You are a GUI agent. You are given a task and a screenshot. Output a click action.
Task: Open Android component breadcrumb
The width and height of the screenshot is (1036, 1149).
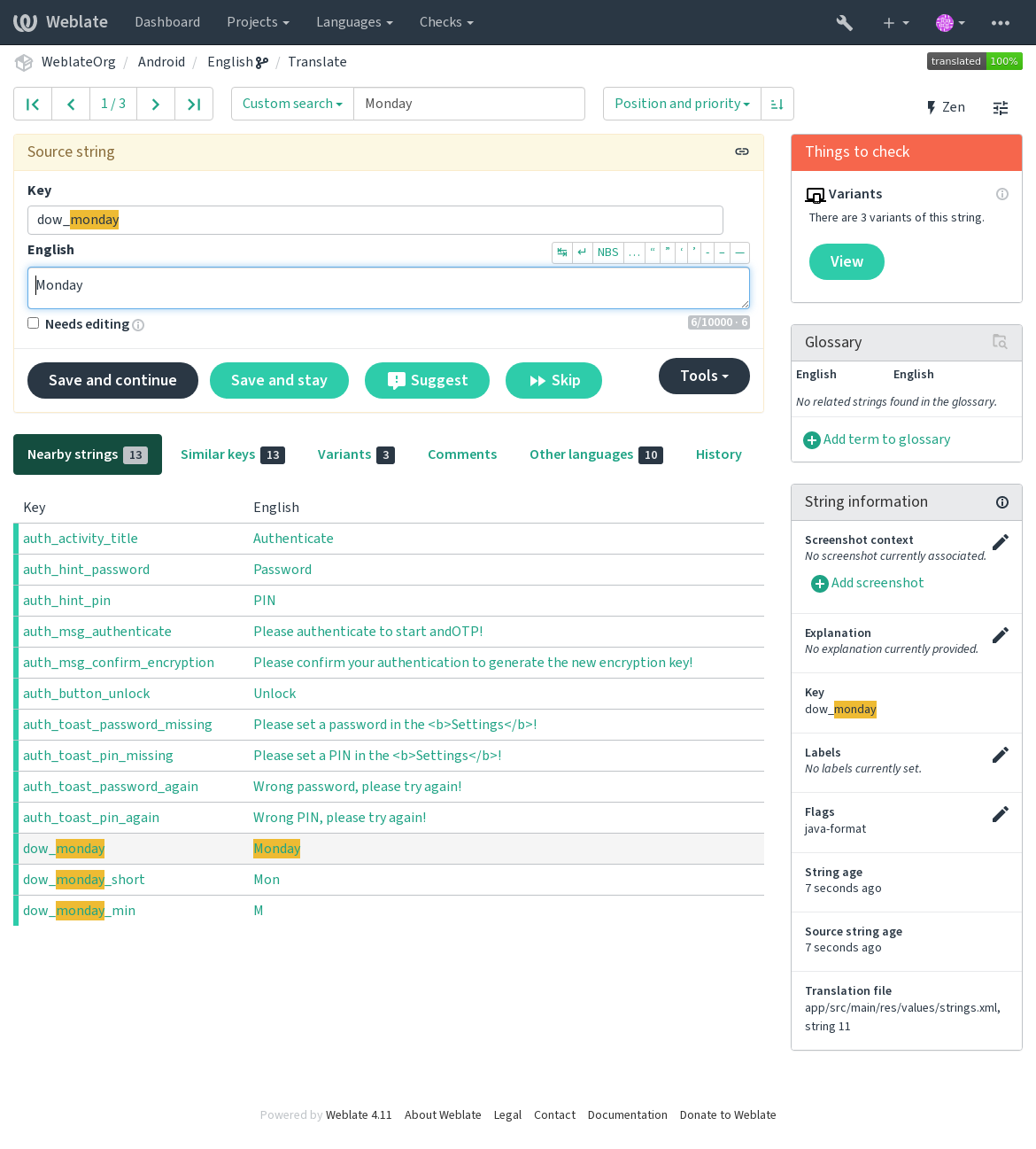[161, 62]
